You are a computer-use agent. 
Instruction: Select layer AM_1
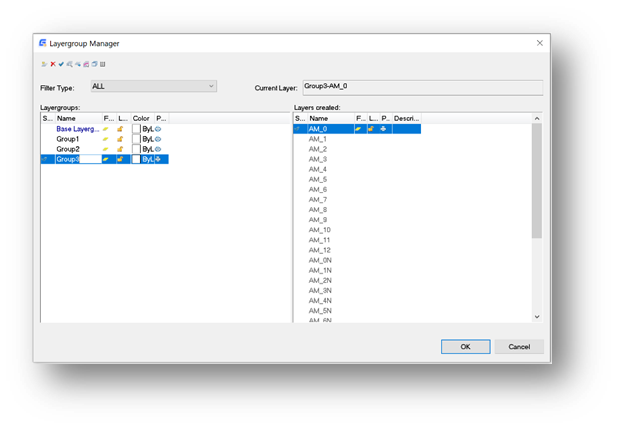tap(318, 139)
